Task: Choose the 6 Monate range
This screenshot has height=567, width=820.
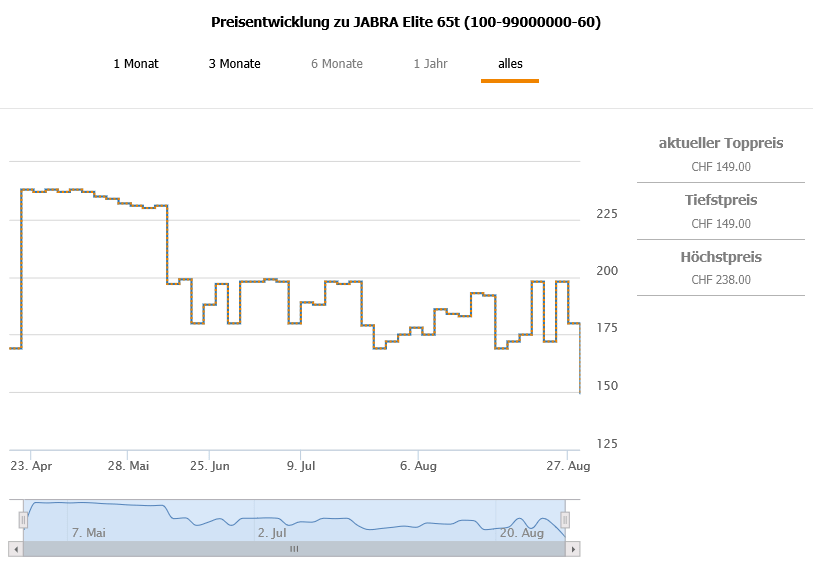Action: tap(337, 64)
